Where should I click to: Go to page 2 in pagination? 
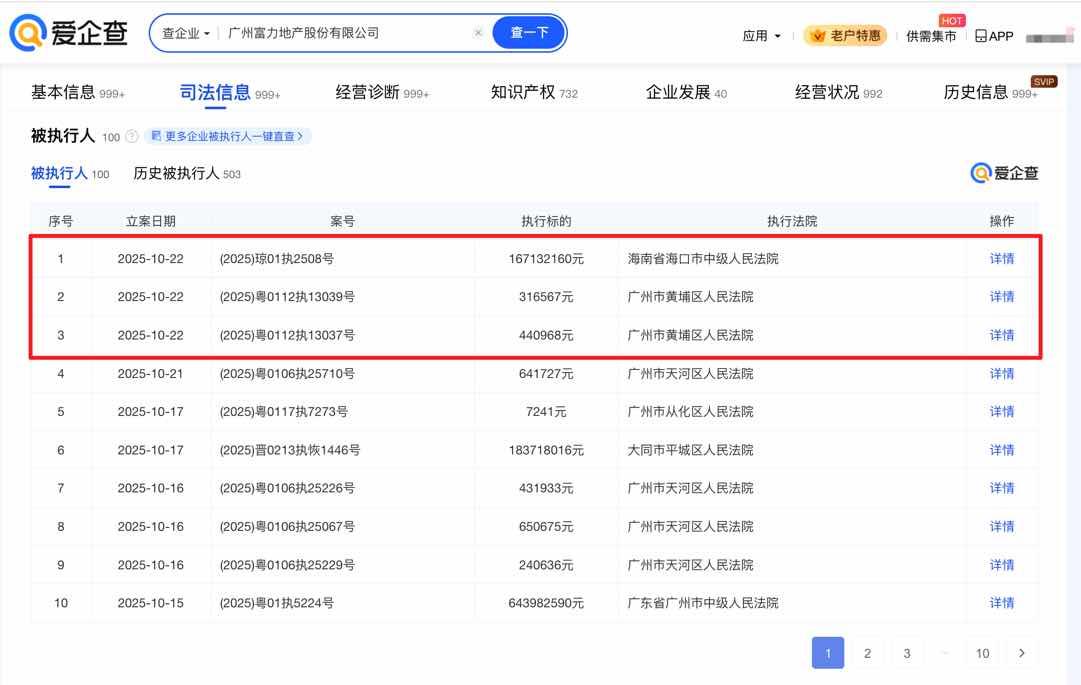click(867, 653)
